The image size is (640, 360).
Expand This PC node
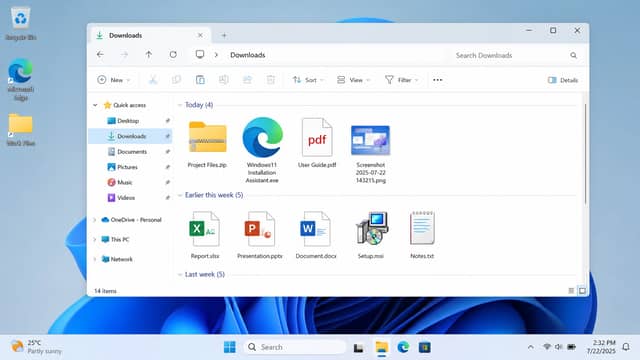(95, 240)
